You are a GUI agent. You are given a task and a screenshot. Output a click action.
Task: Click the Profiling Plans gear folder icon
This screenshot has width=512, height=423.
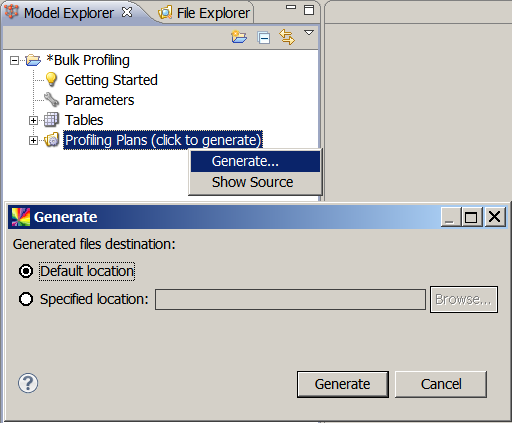tap(52, 140)
